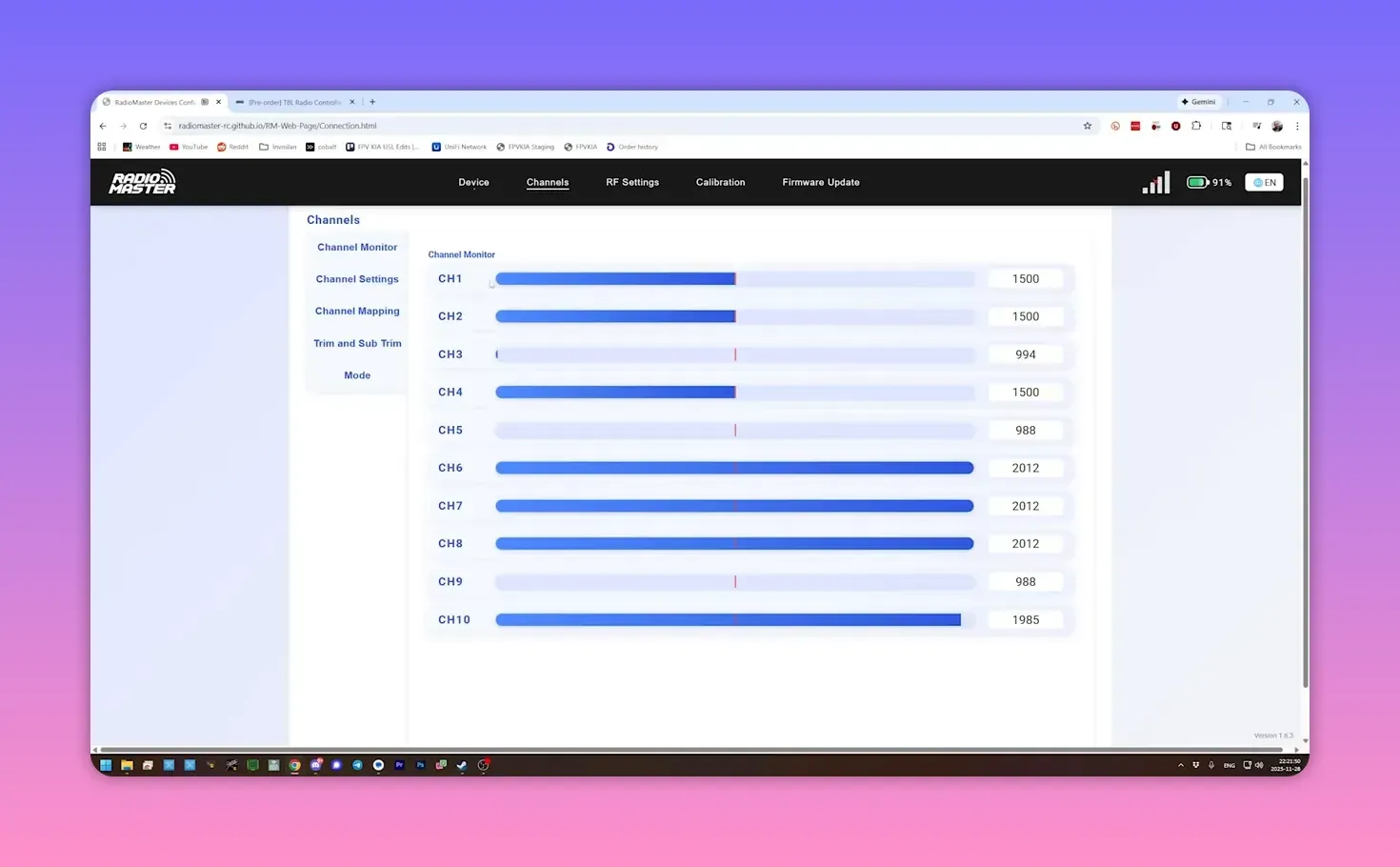Switch to the RF Settings tab
Screen dimensions: 1400x867
(632, 182)
